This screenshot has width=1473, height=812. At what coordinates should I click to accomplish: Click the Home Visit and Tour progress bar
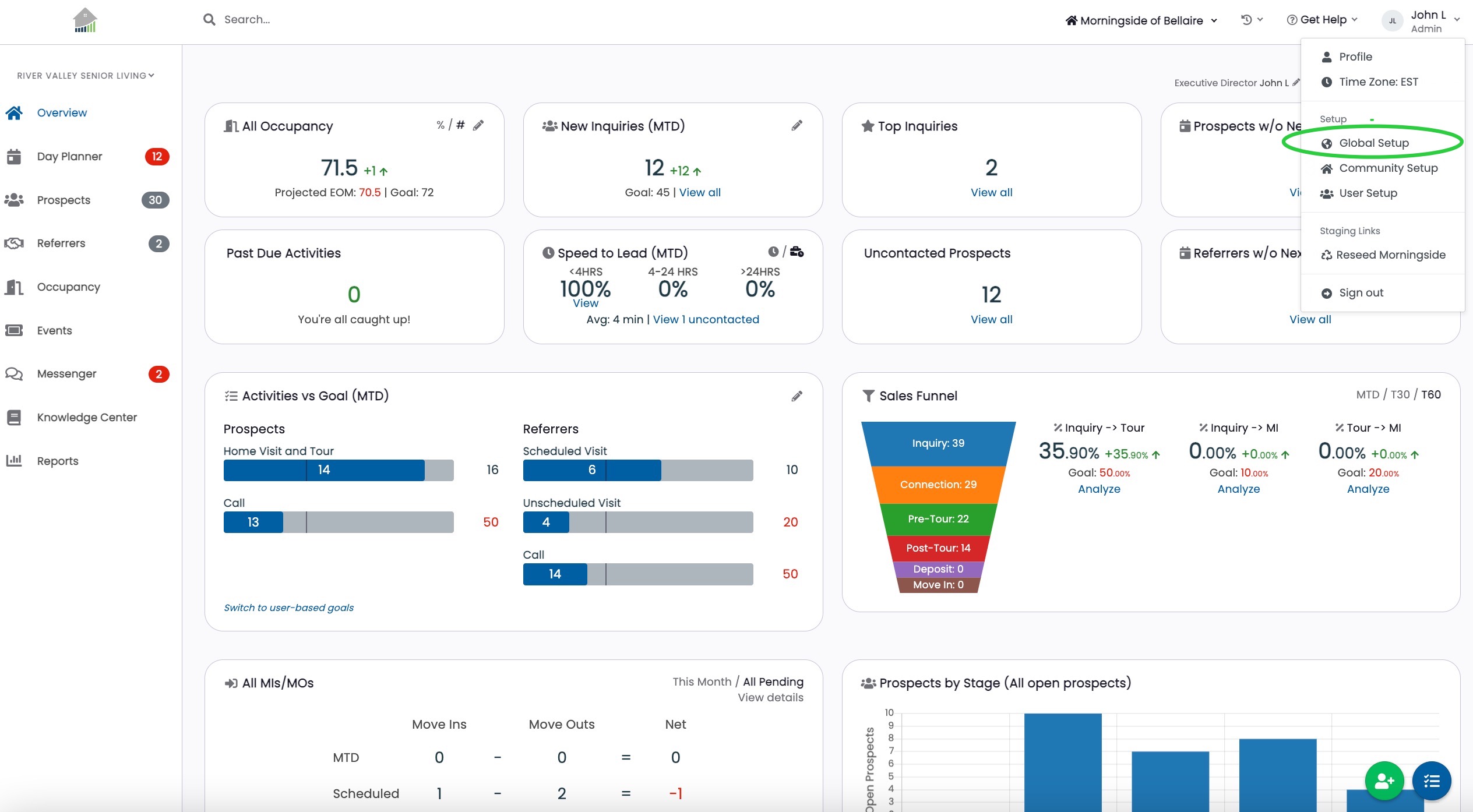point(339,470)
